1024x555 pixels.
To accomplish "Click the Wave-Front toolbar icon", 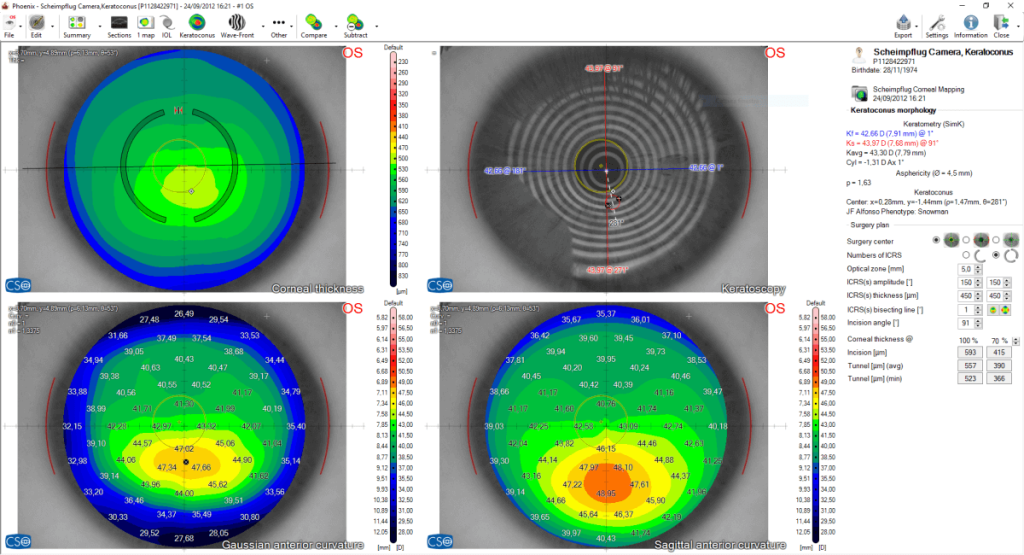I will [x=237, y=22].
